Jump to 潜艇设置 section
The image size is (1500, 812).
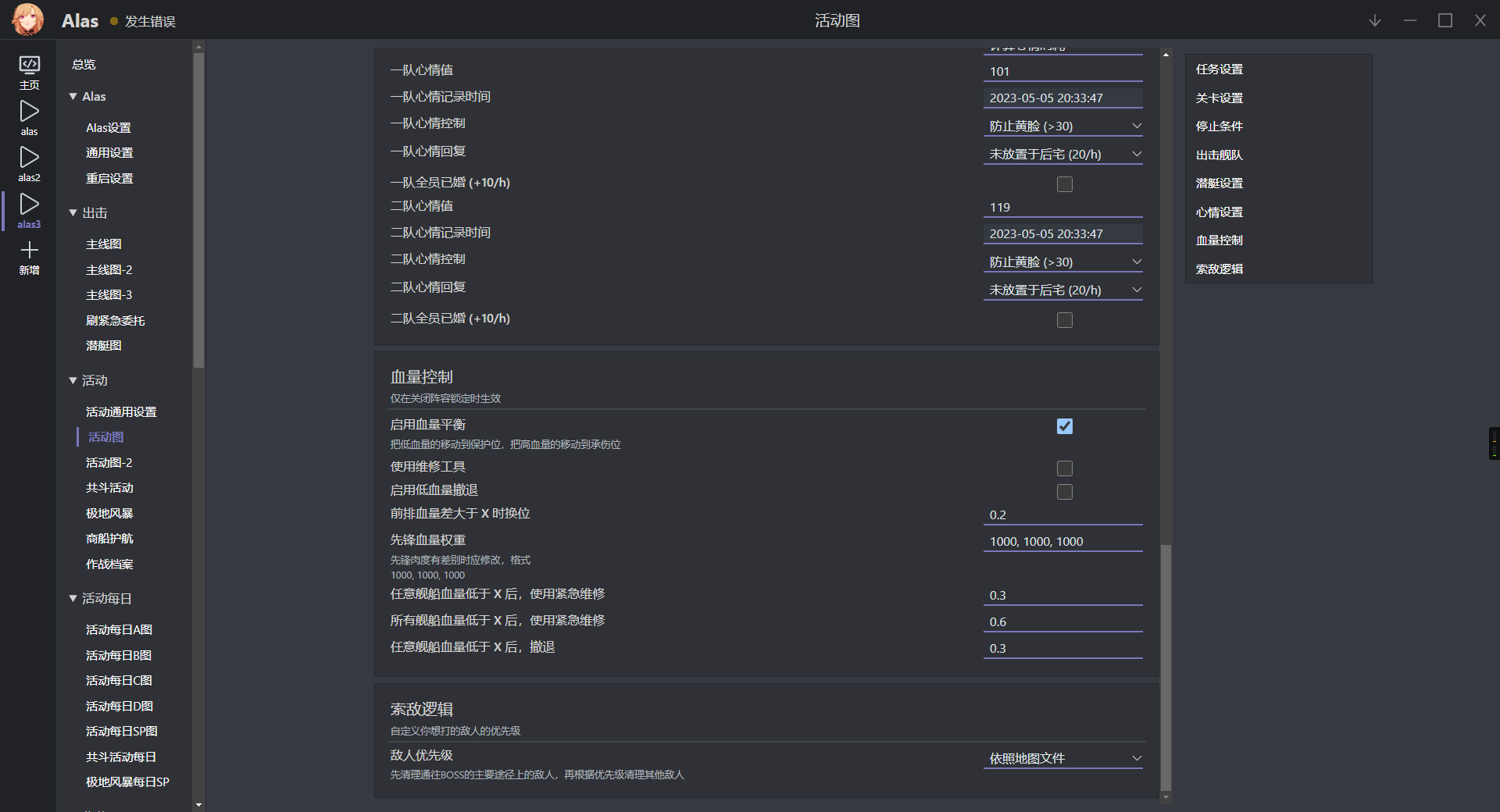pos(1220,183)
